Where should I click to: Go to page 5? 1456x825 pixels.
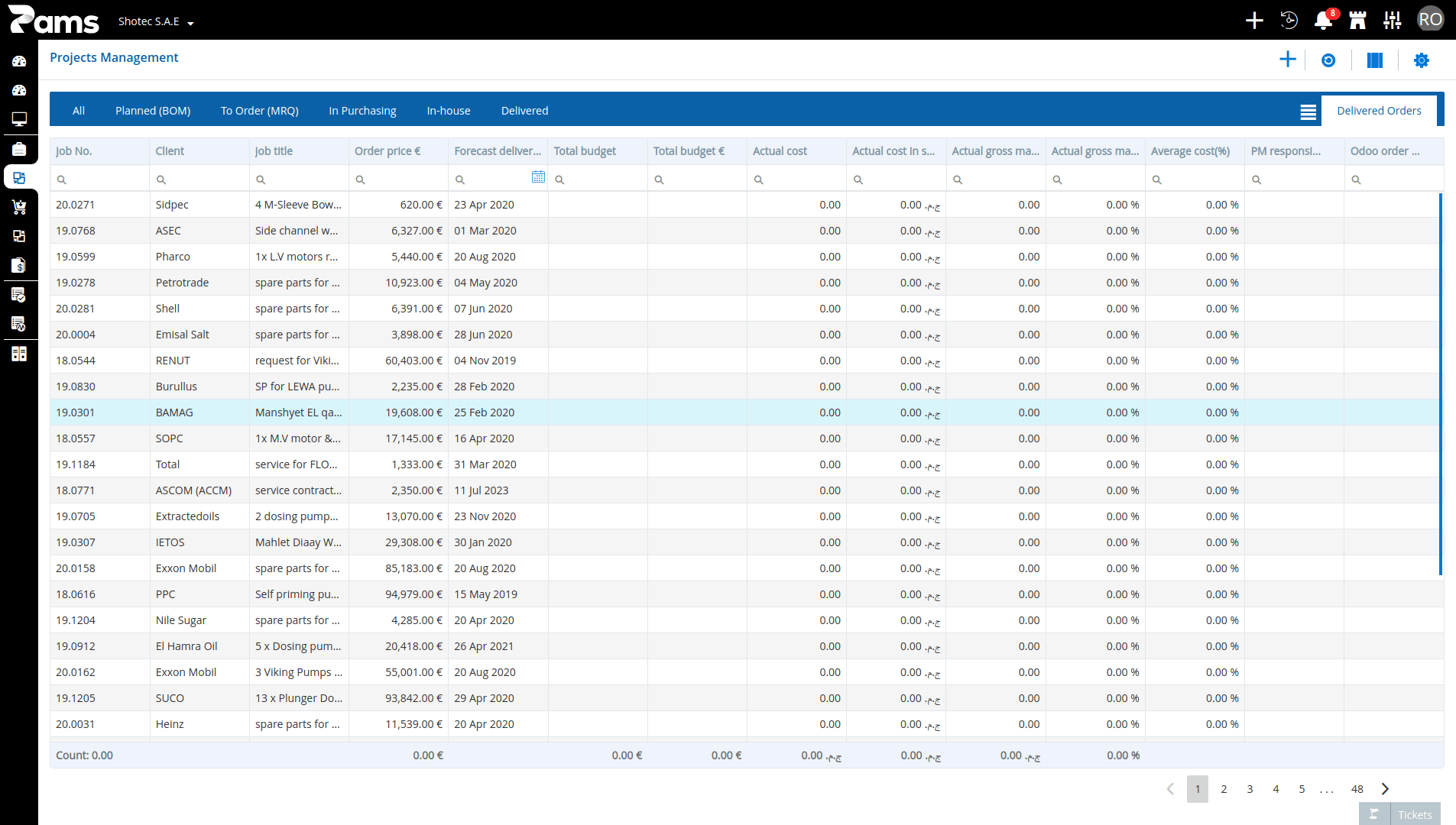click(x=1302, y=789)
